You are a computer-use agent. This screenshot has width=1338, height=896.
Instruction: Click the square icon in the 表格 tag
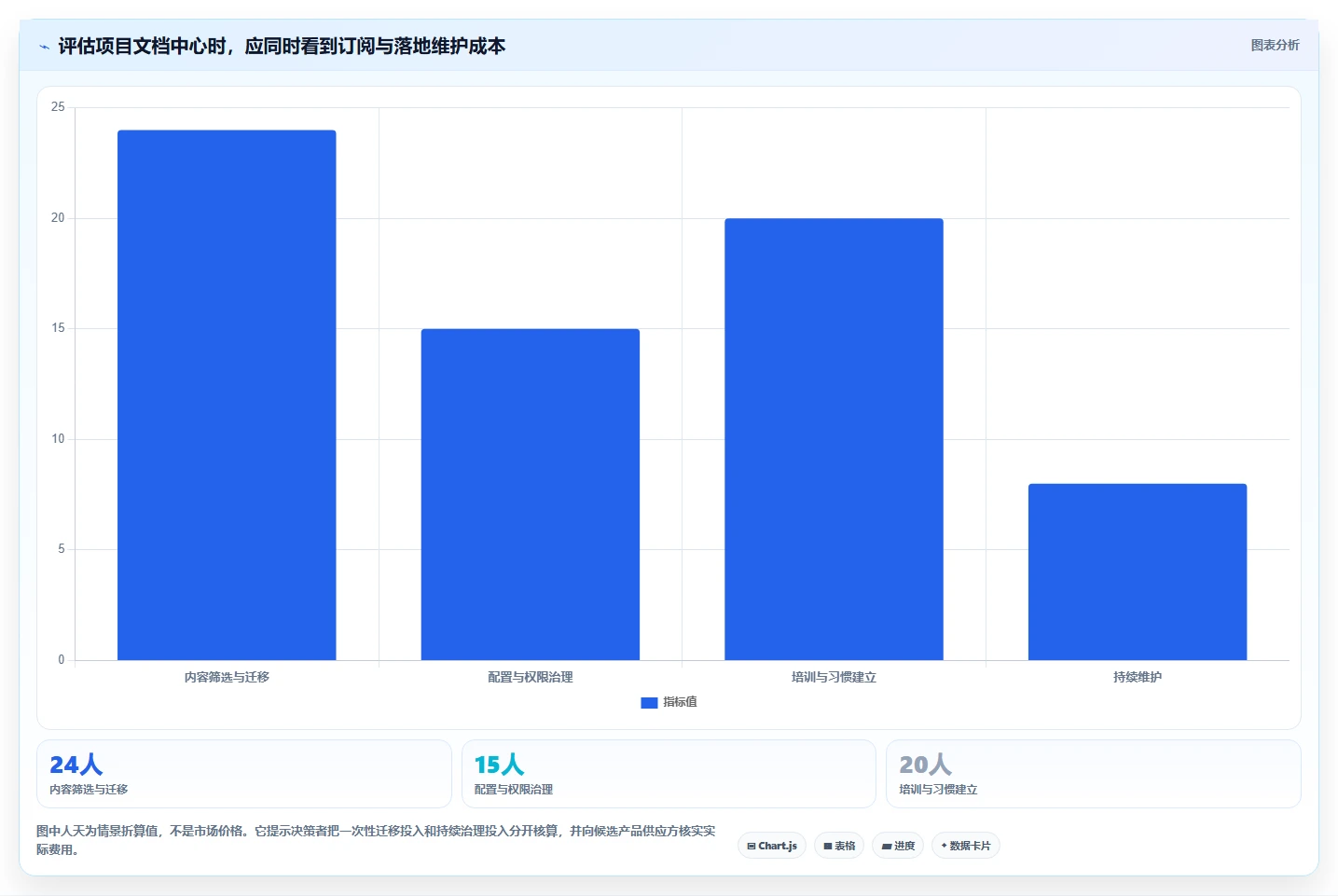coord(827,847)
